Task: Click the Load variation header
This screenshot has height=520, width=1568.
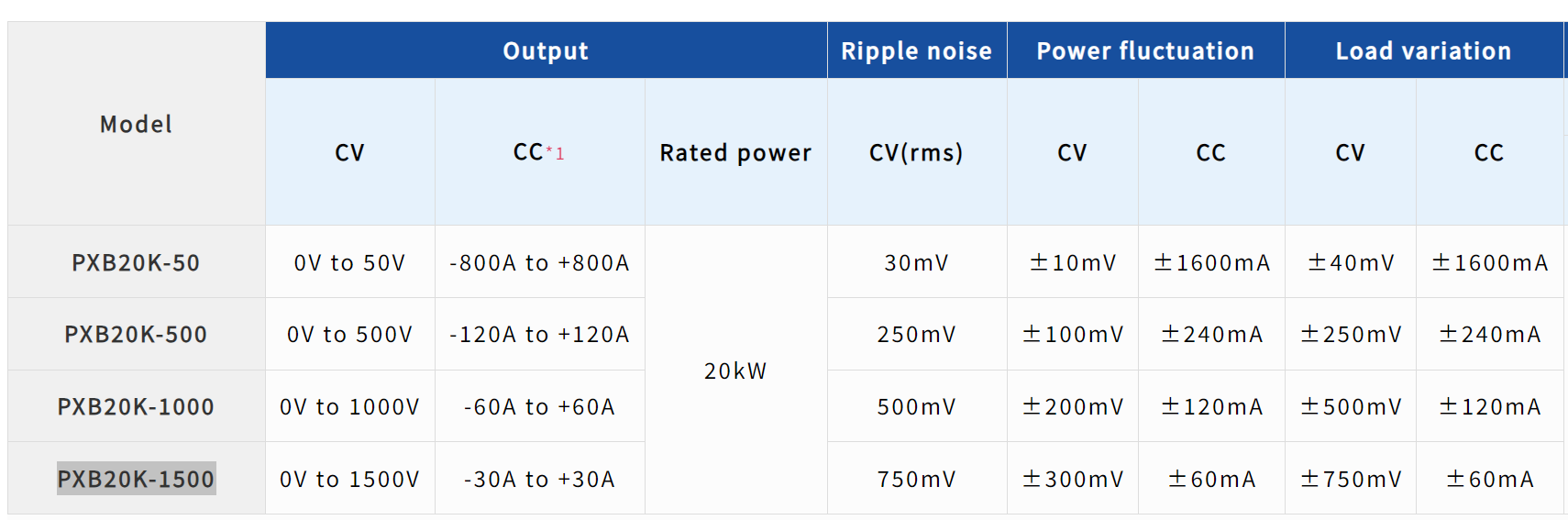Action: pos(1423,51)
